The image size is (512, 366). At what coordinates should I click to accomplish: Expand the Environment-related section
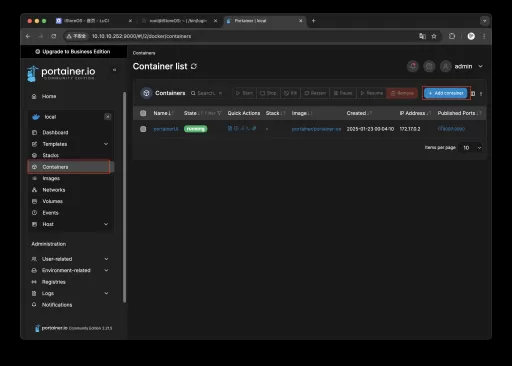(106, 270)
